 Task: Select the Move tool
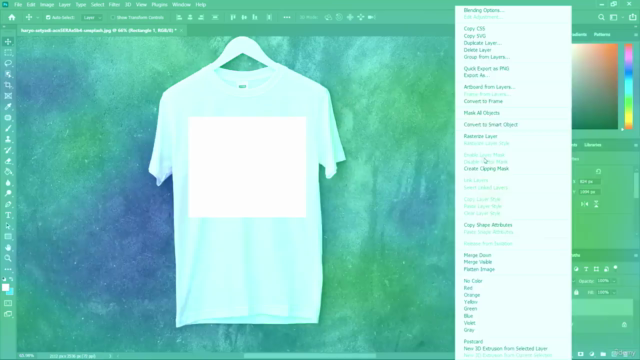[8, 42]
